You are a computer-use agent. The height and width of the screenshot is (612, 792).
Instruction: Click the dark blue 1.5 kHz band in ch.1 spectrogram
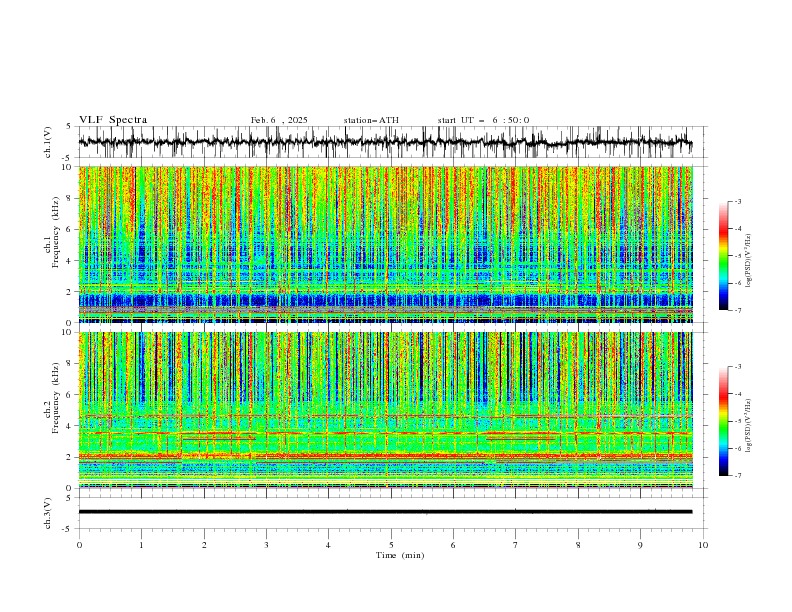point(385,300)
